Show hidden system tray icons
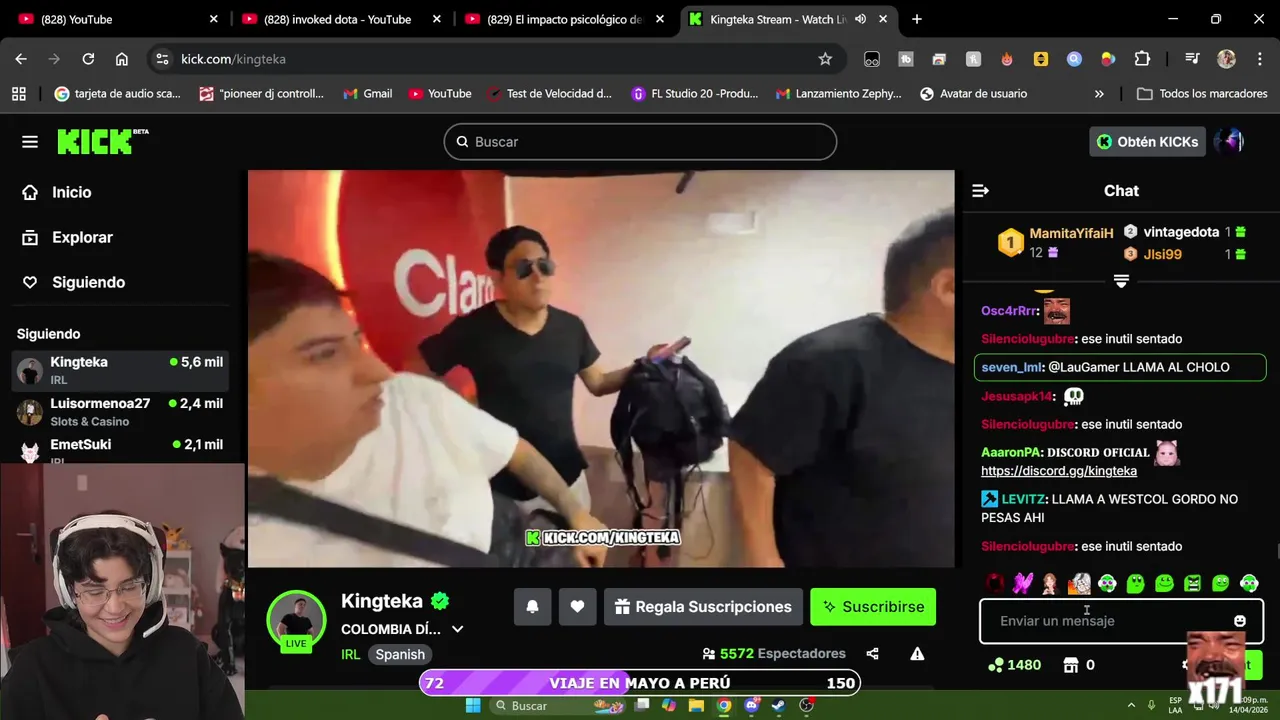This screenshot has height=720, width=1280. point(1131,705)
